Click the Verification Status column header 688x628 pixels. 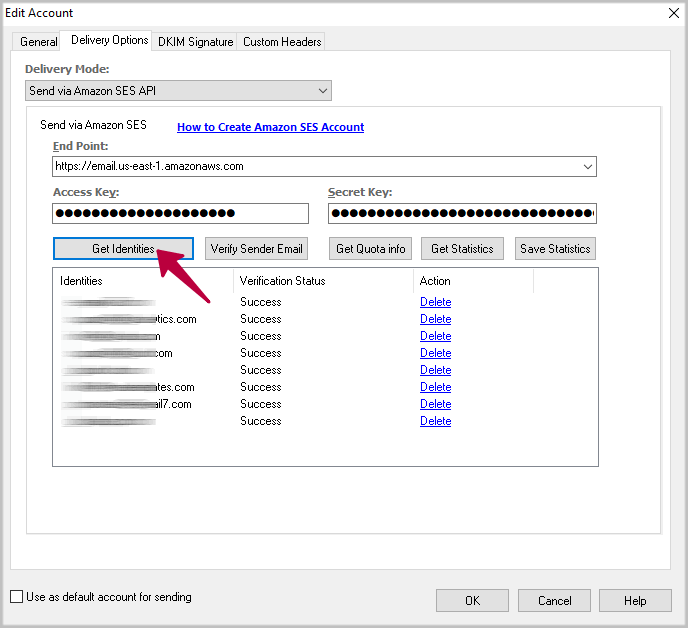[324, 281]
